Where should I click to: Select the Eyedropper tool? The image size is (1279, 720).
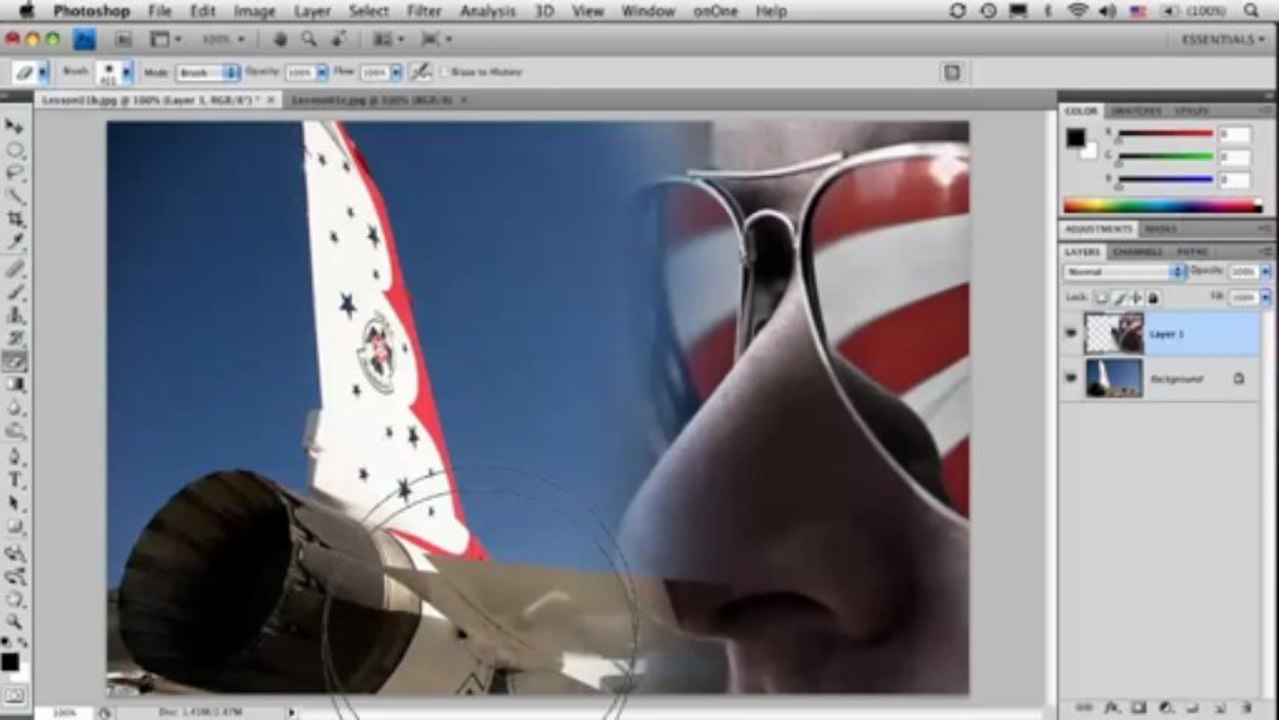[14, 242]
